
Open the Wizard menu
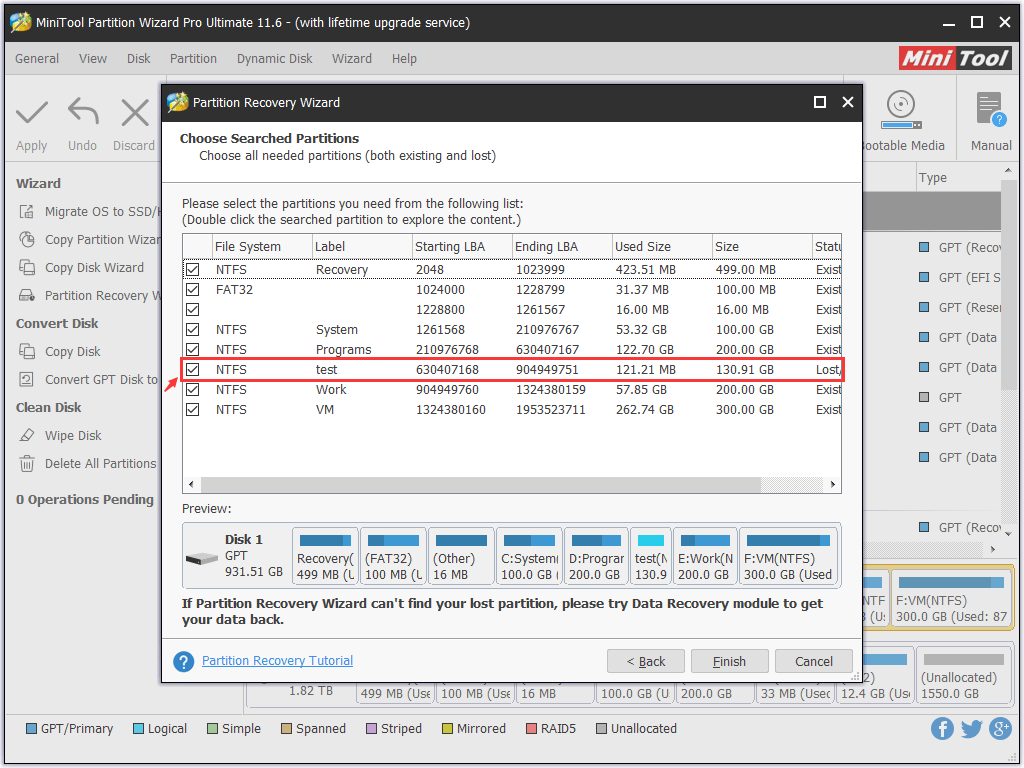pos(352,59)
